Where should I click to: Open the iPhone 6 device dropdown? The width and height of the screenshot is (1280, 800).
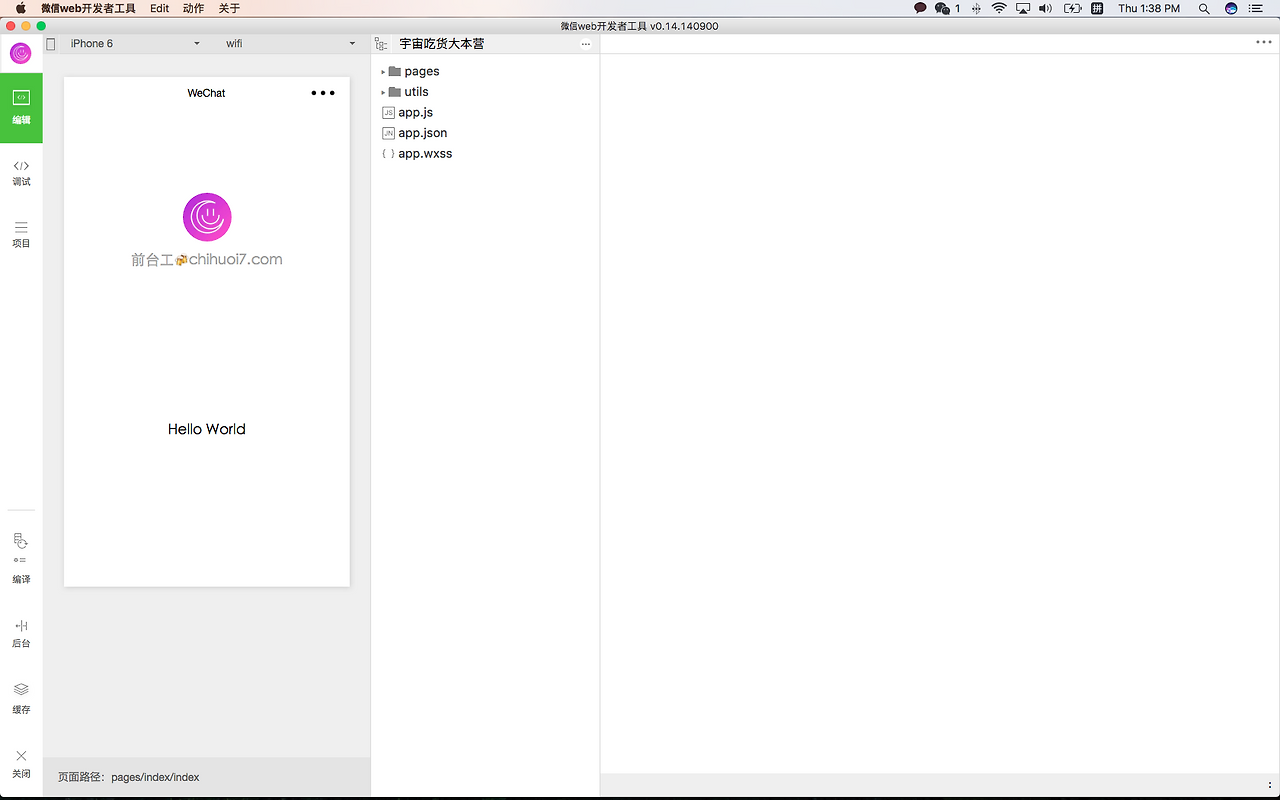tap(135, 44)
